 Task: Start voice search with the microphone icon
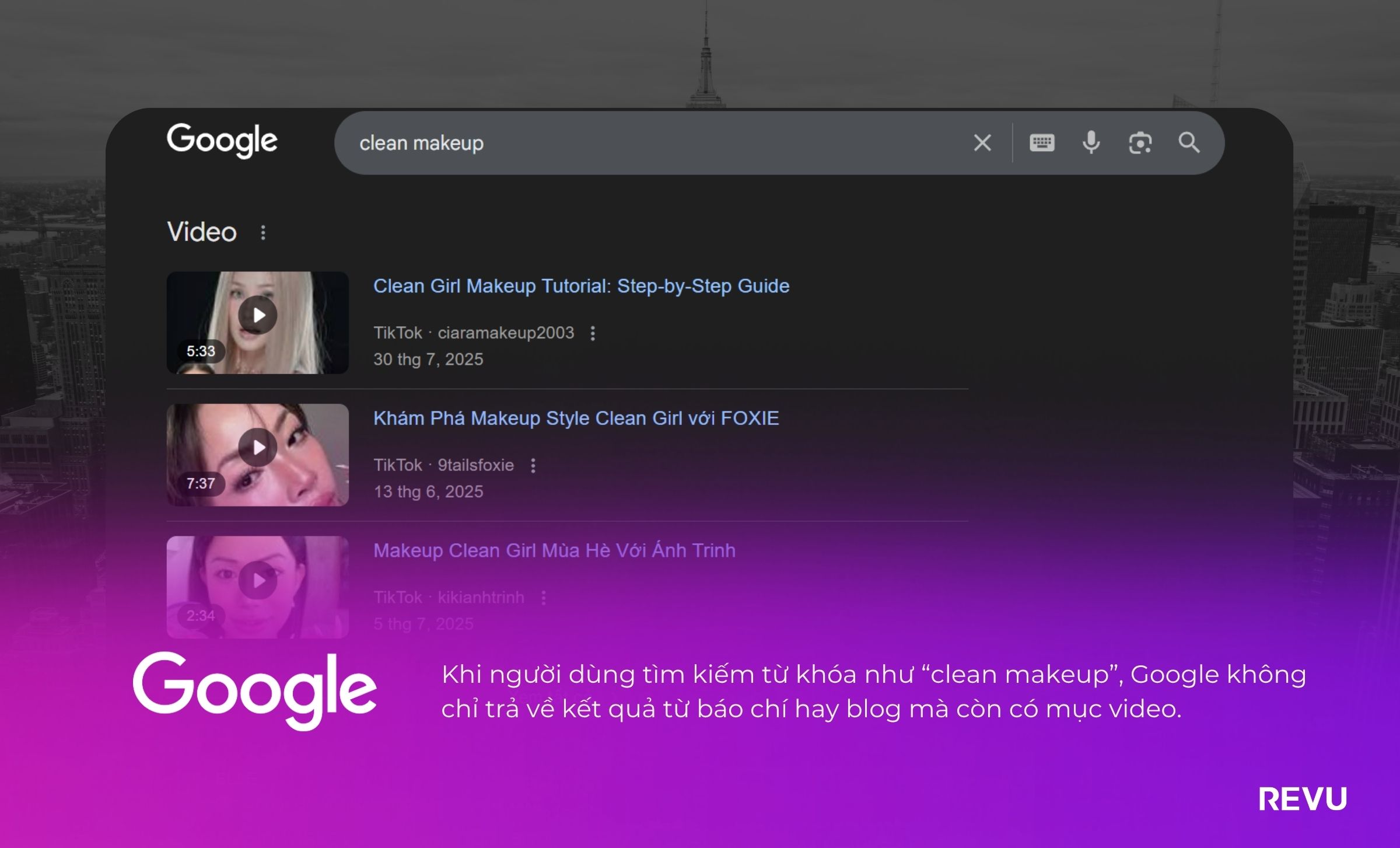(1091, 143)
